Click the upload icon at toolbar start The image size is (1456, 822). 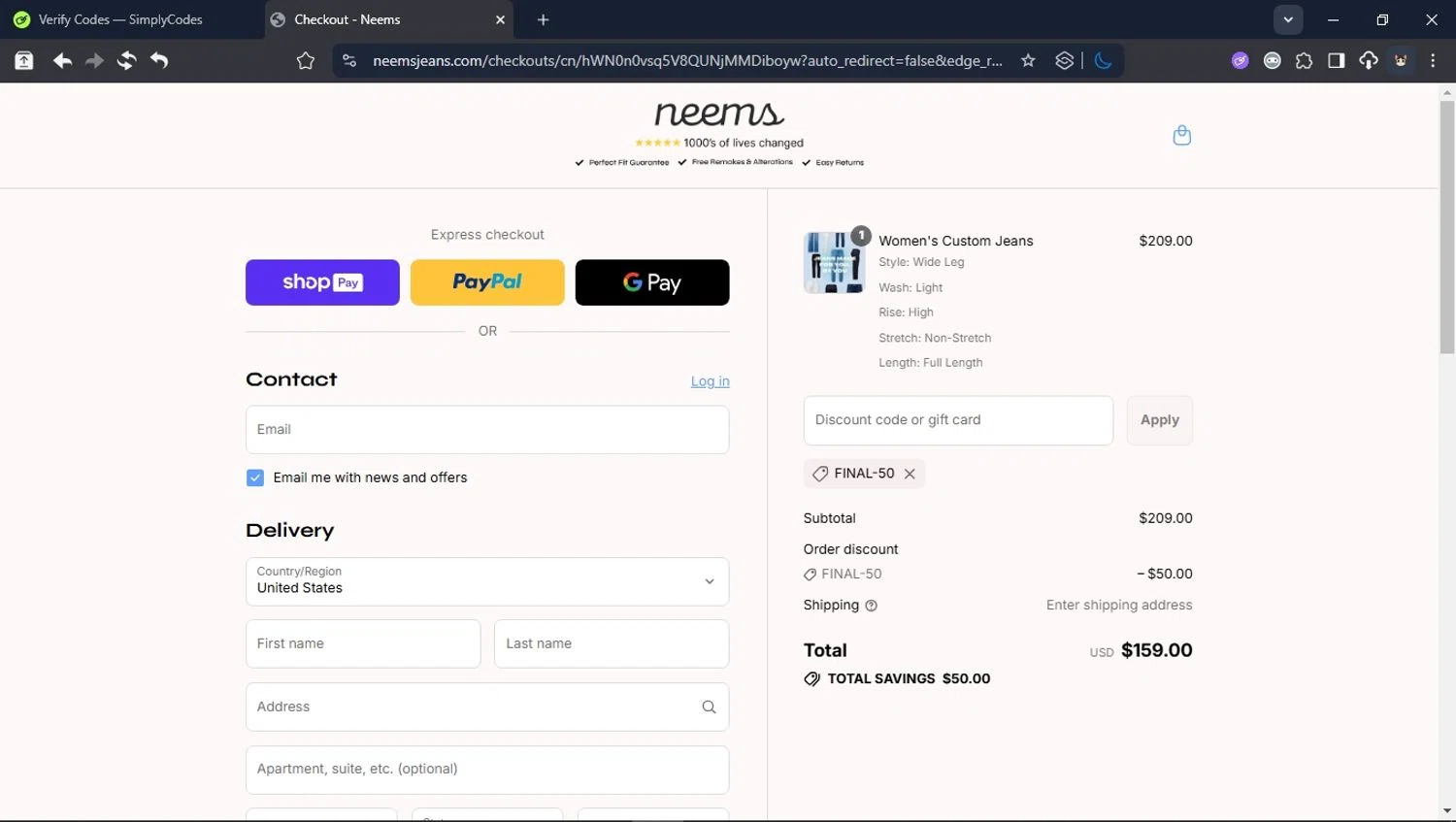click(x=24, y=60)
